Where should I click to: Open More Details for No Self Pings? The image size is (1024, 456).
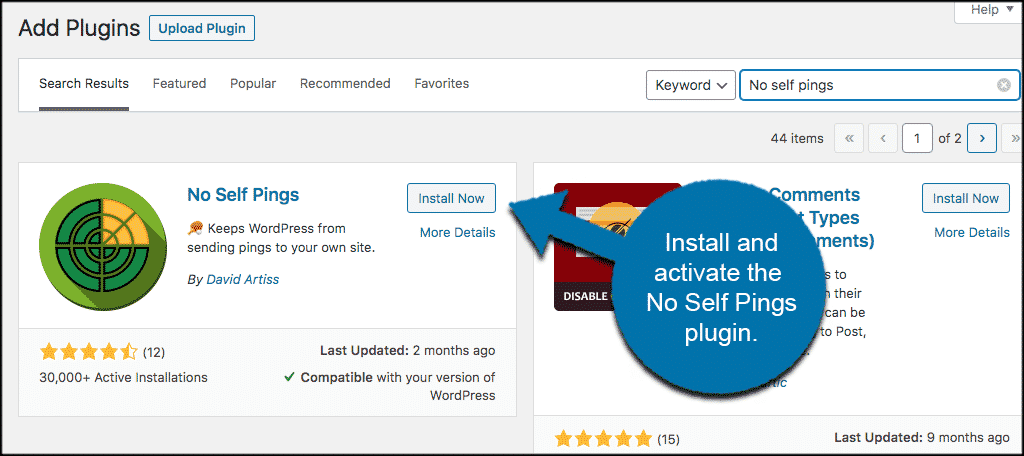click(x=457, y=232)
